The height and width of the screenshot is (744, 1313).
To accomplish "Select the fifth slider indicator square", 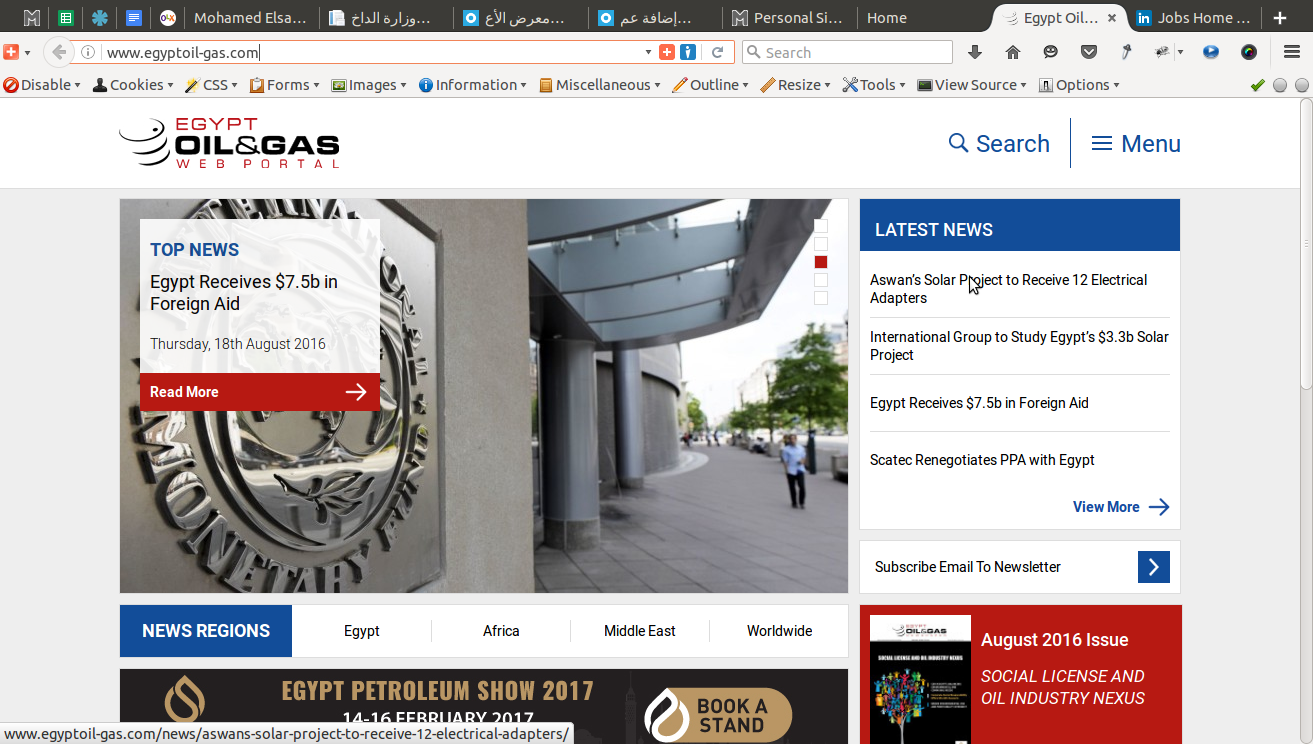I will click(x=821, y=298).
